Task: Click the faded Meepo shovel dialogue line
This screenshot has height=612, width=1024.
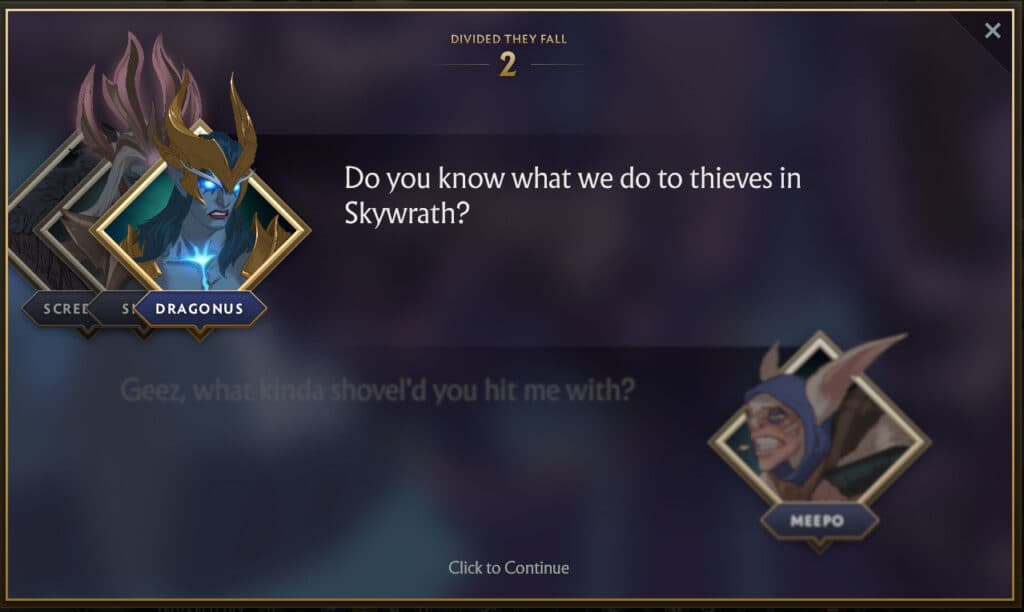Action: pos(377,390)
